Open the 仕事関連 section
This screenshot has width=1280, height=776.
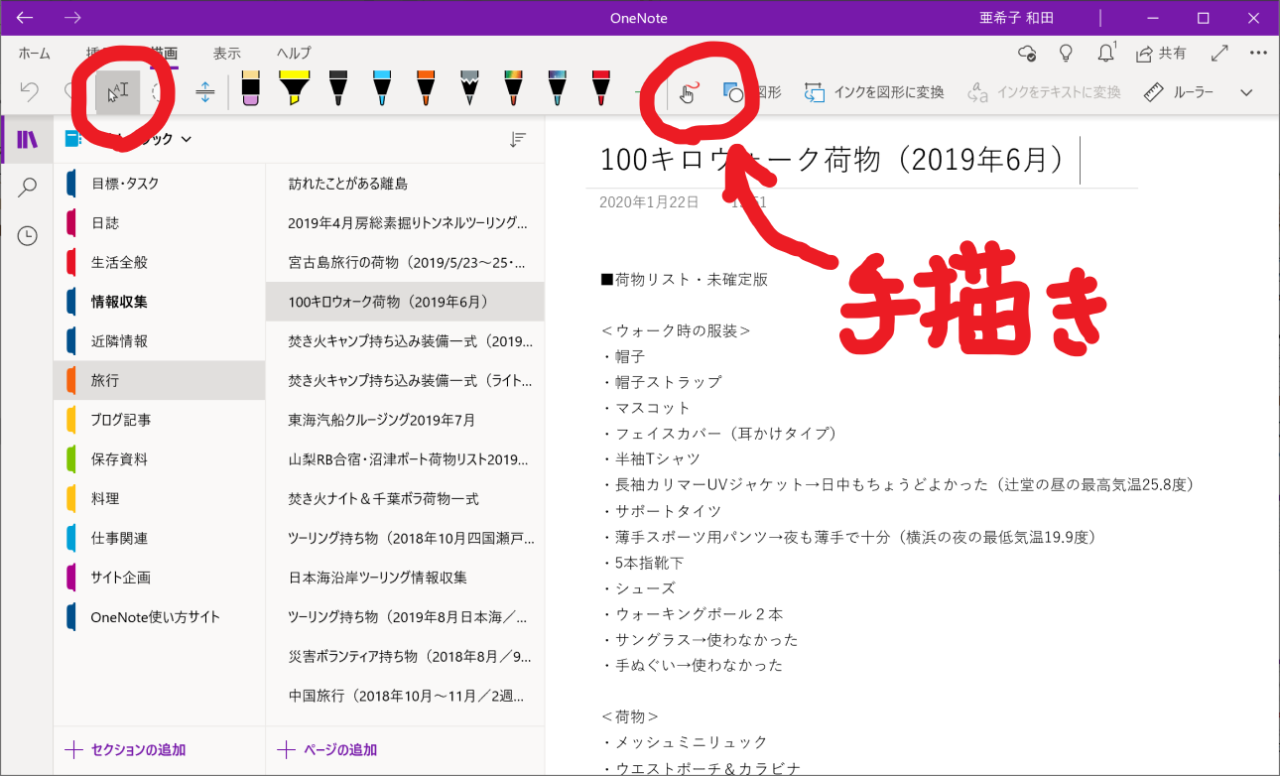pos(159,538)
